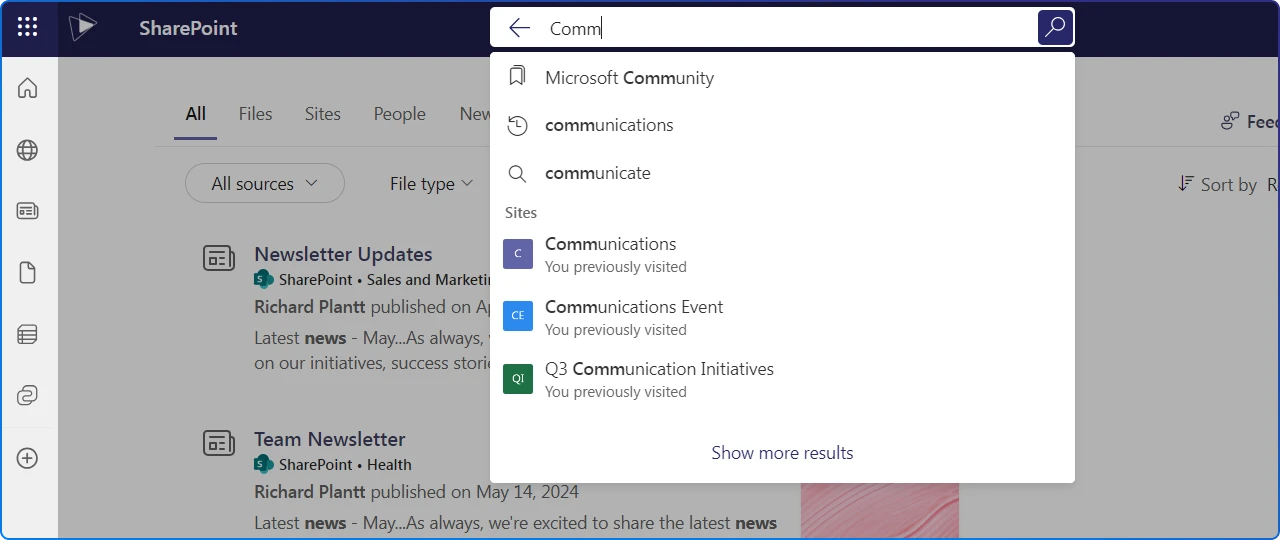
Task: Click history clock icon beside communications
Action: (517, 126)
